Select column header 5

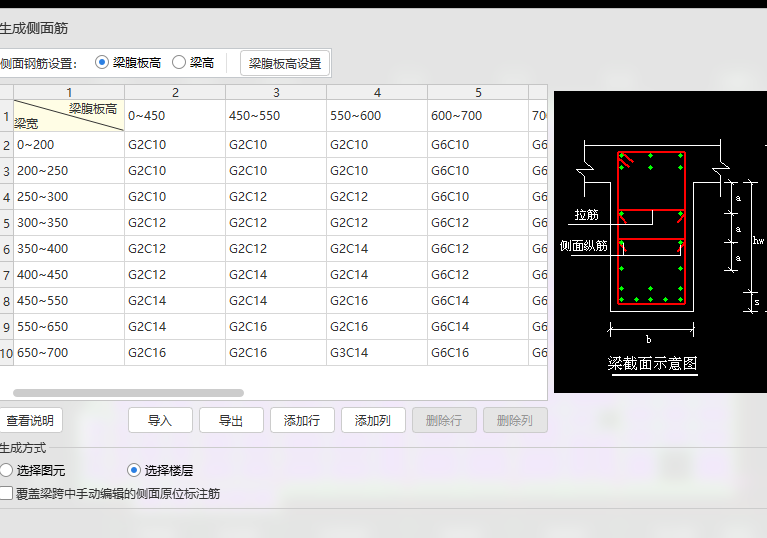click(x=478, y=92)
